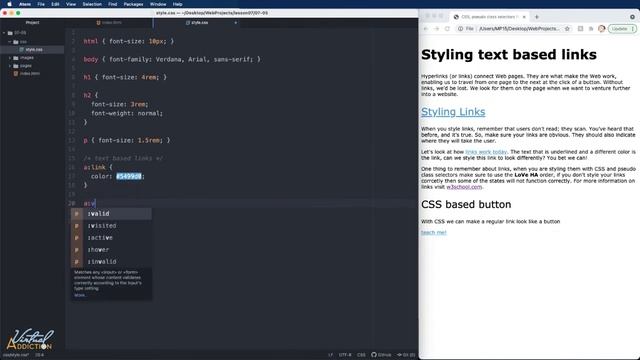The width and height of the screenshot is (640, 360).
Task: Click the css/style.css file path in status bar
Action: click(x=16, y=355)
